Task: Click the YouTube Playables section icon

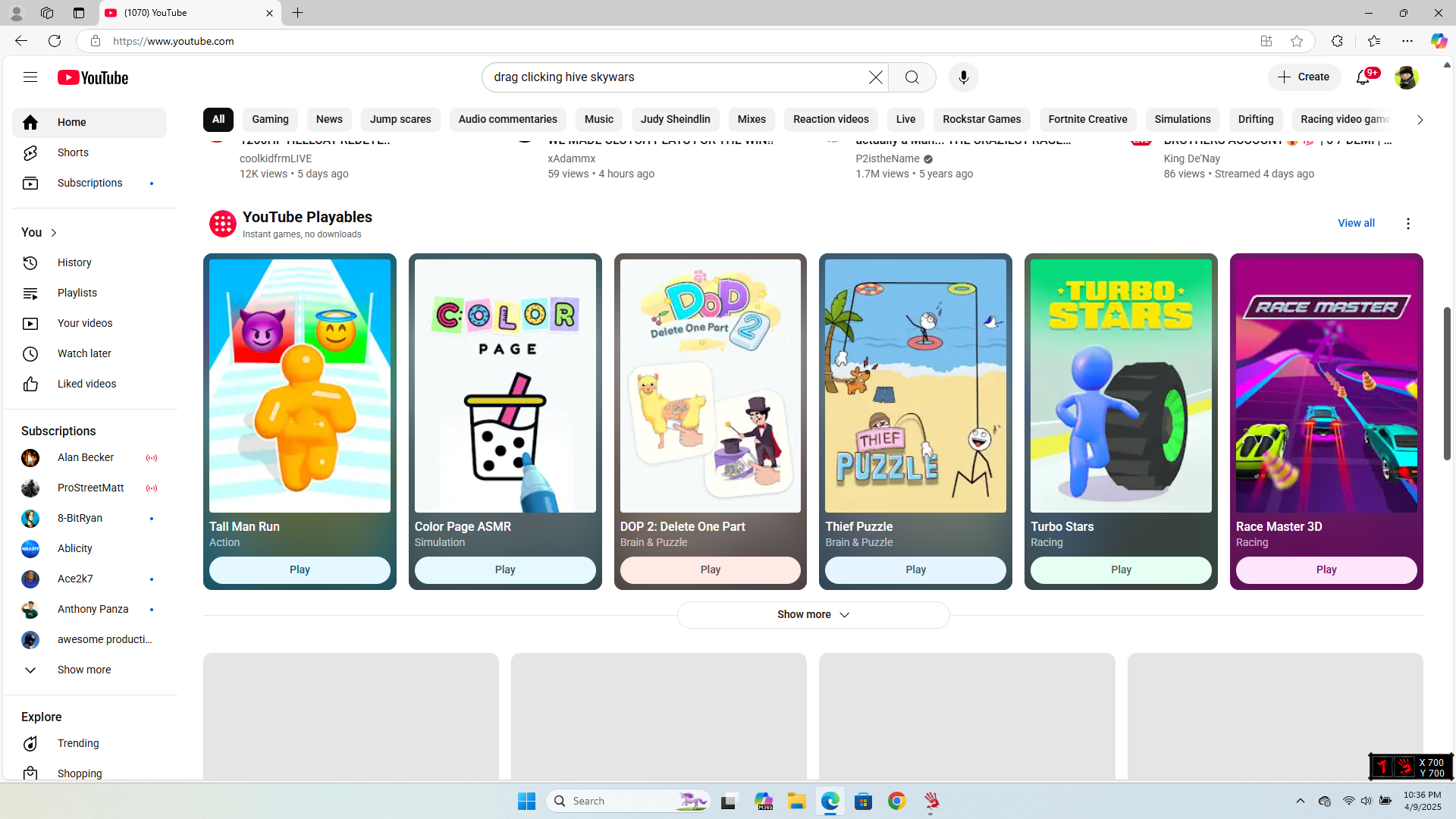Action: point(223,224)
